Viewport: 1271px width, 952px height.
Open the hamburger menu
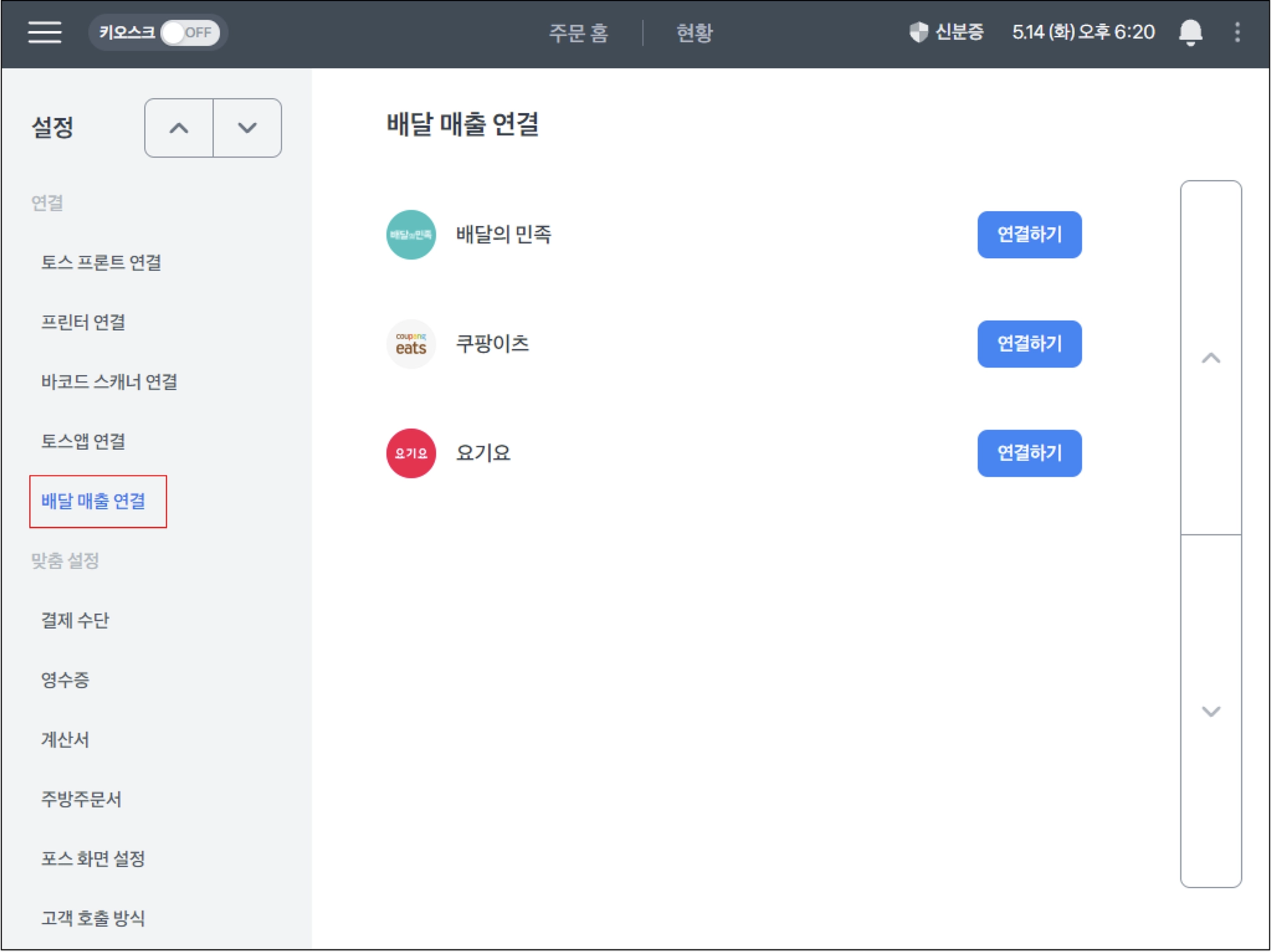click(45, 32)
